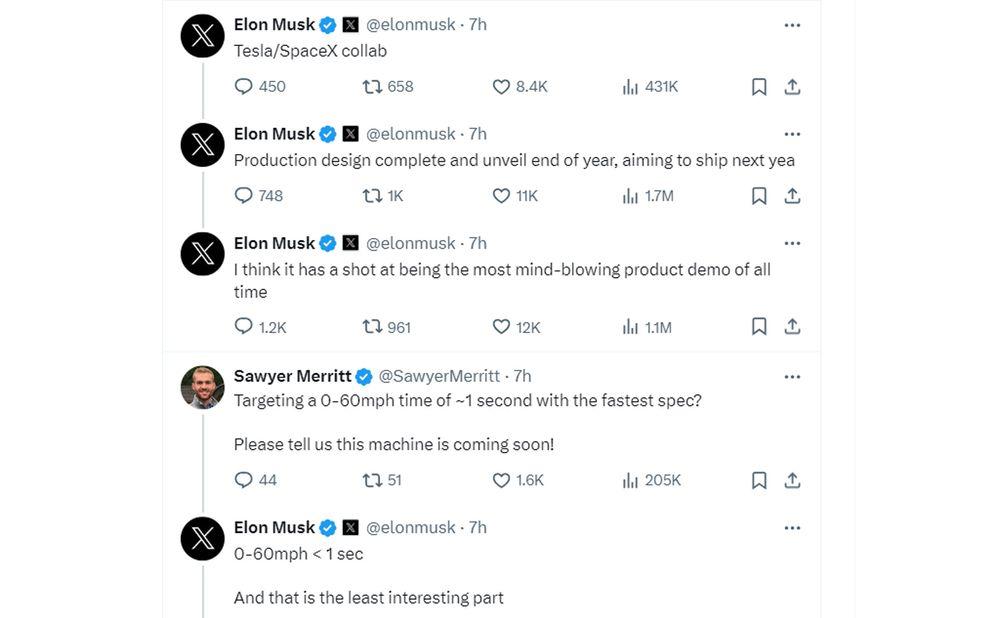The image size is (1000, 618).
Task: Open the Sawyer Merritt profile name link
Action: [x=292, y=376]
